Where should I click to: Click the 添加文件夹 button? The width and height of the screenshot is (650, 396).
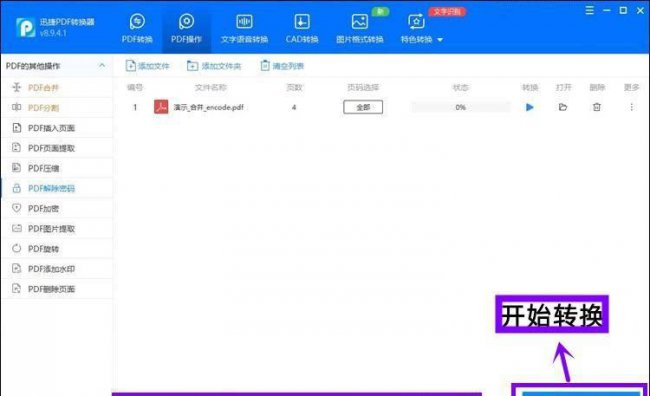214,66
